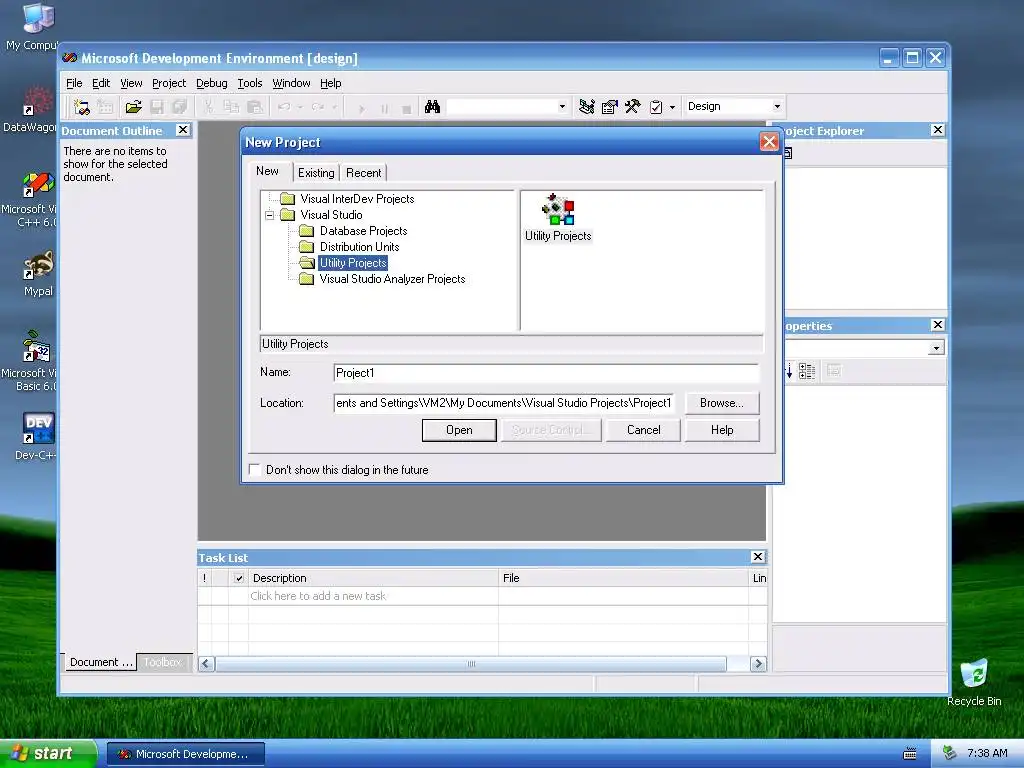Viewport: 1024px width, 768px height.
Task: Open the Debug menu
Action: point(212,83)
